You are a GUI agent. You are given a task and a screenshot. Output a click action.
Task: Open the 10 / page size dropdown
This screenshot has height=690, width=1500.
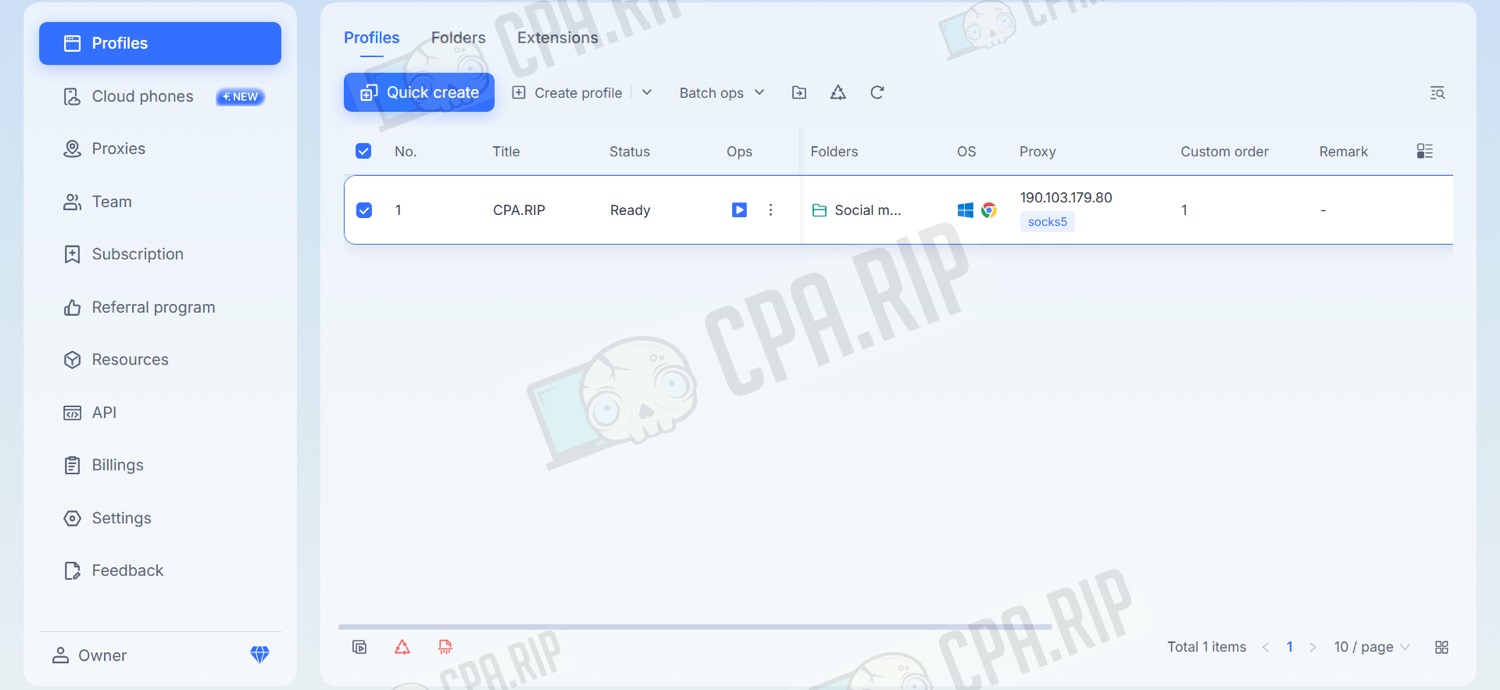point(1371,647)
